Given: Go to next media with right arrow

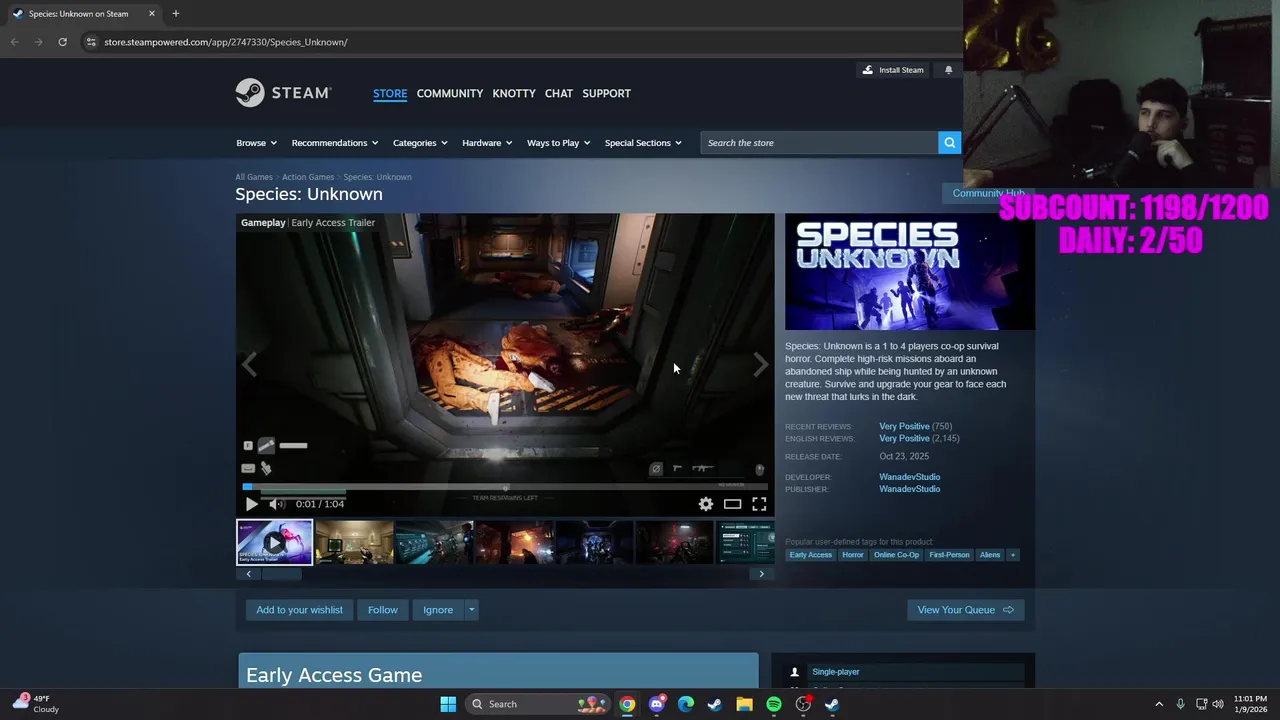Looking at the screenshot, I should click(x=761, y=365).
